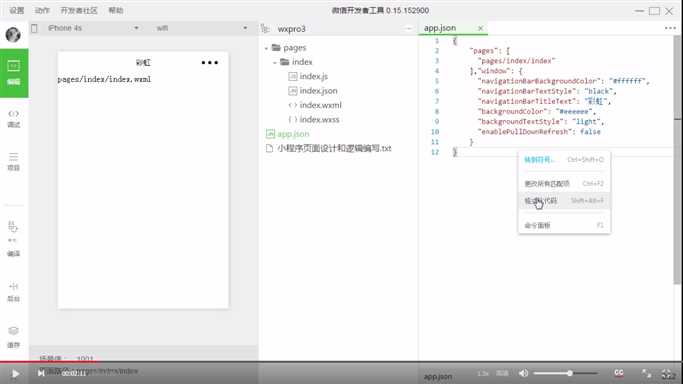Screen dimensions: 683x384
Task: Choose 转到符号 in the context menu
Action: tap(564, 160)
